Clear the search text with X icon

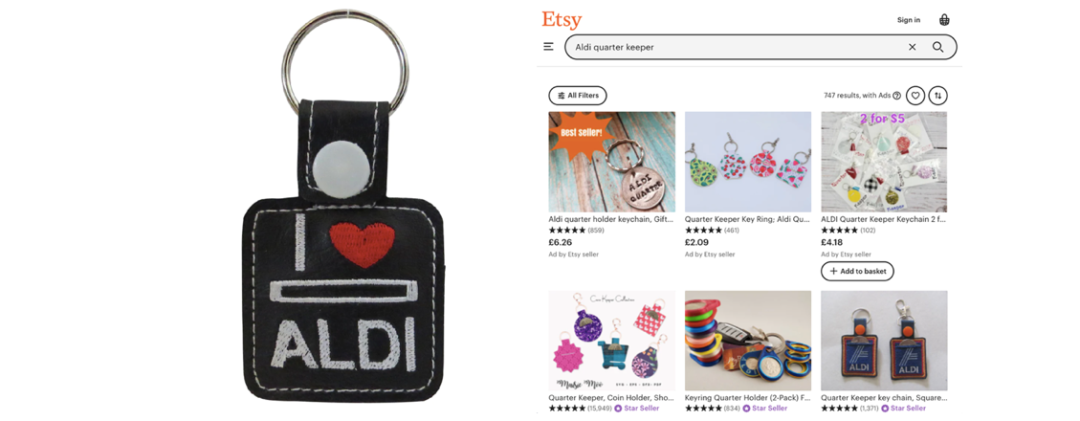[x=912, y=47]
